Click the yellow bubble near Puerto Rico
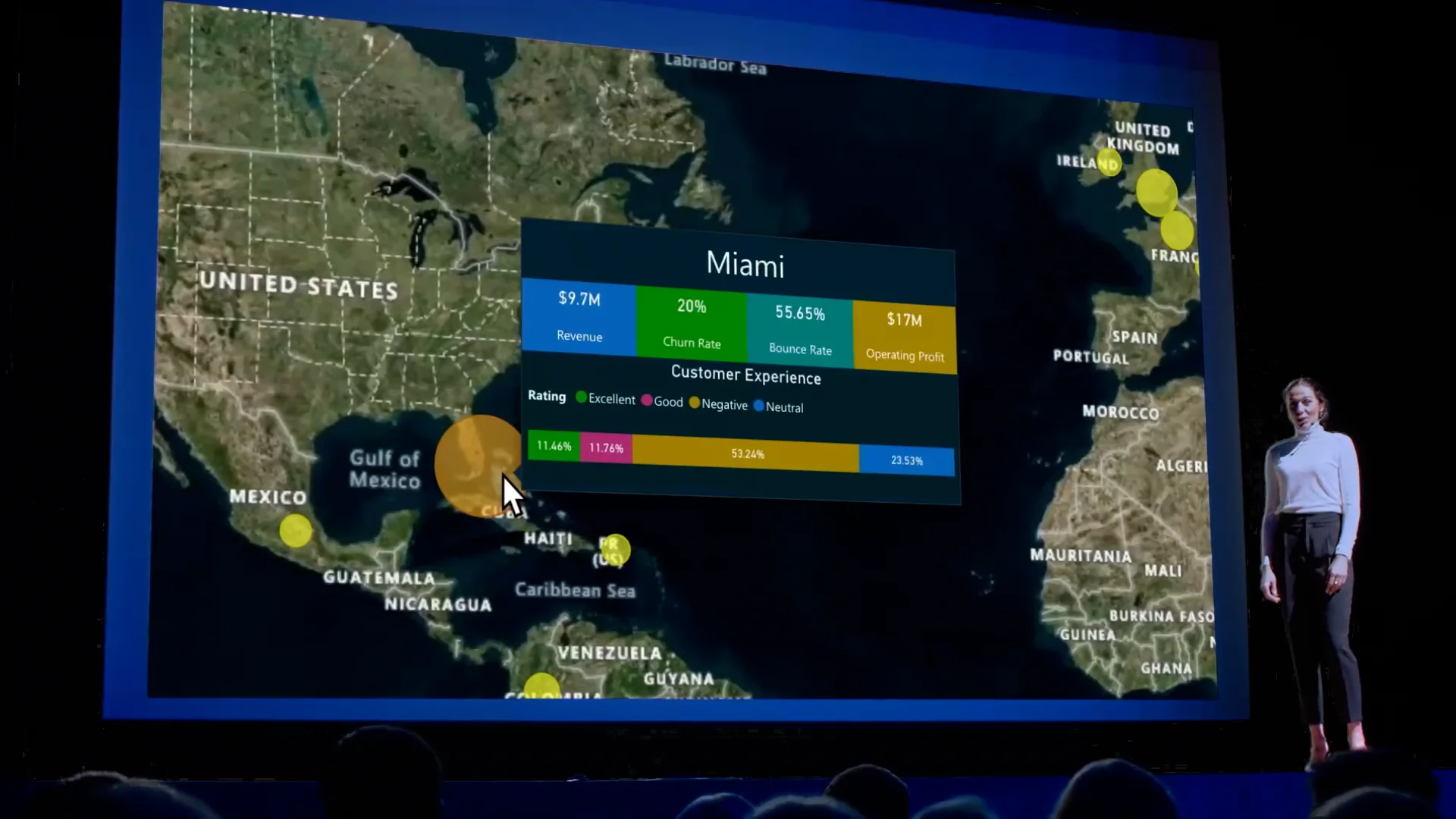1456x819 pixels. pos(614,549)
